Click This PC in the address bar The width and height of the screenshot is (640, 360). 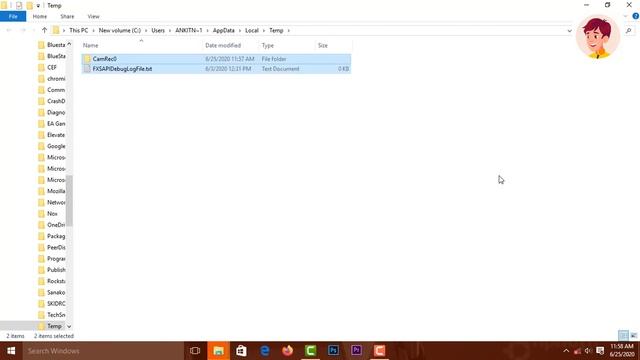coord(78,30)
